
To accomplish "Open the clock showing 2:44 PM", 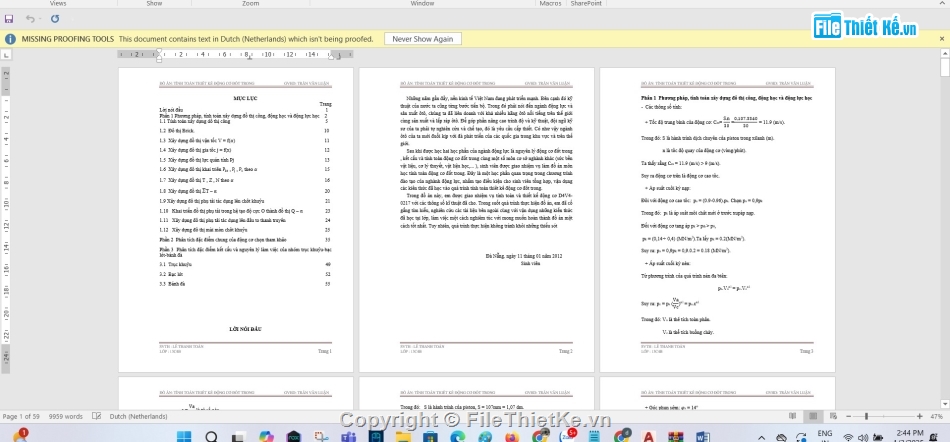I will pos(910,436).
